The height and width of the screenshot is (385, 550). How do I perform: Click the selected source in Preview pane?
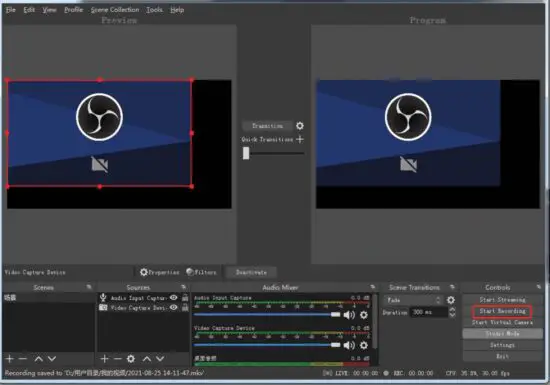coord(100,133)
